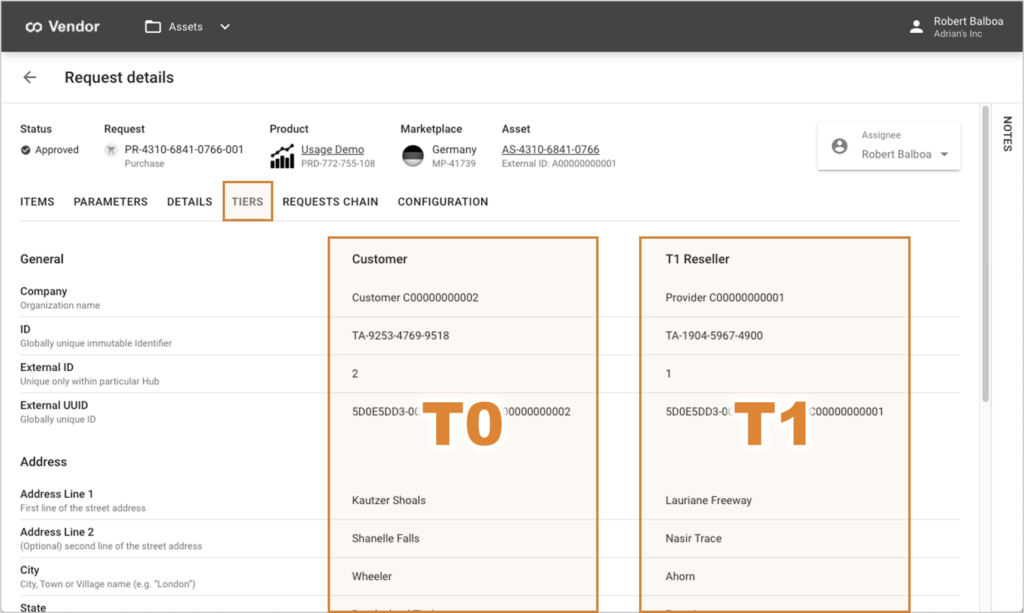Select the TIERS tab

pos(248,202)
